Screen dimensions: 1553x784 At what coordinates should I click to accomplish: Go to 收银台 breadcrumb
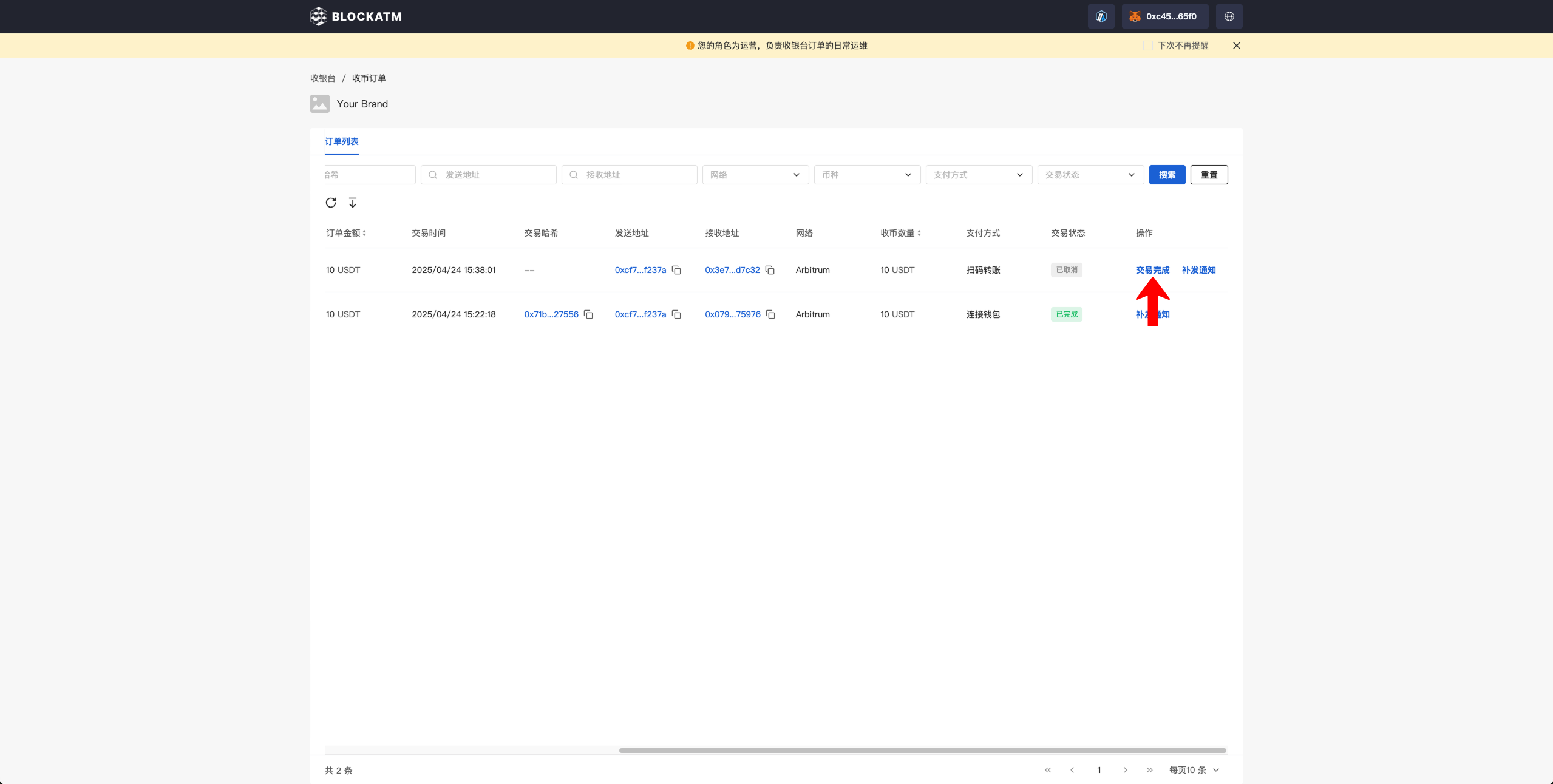point(322,78)
